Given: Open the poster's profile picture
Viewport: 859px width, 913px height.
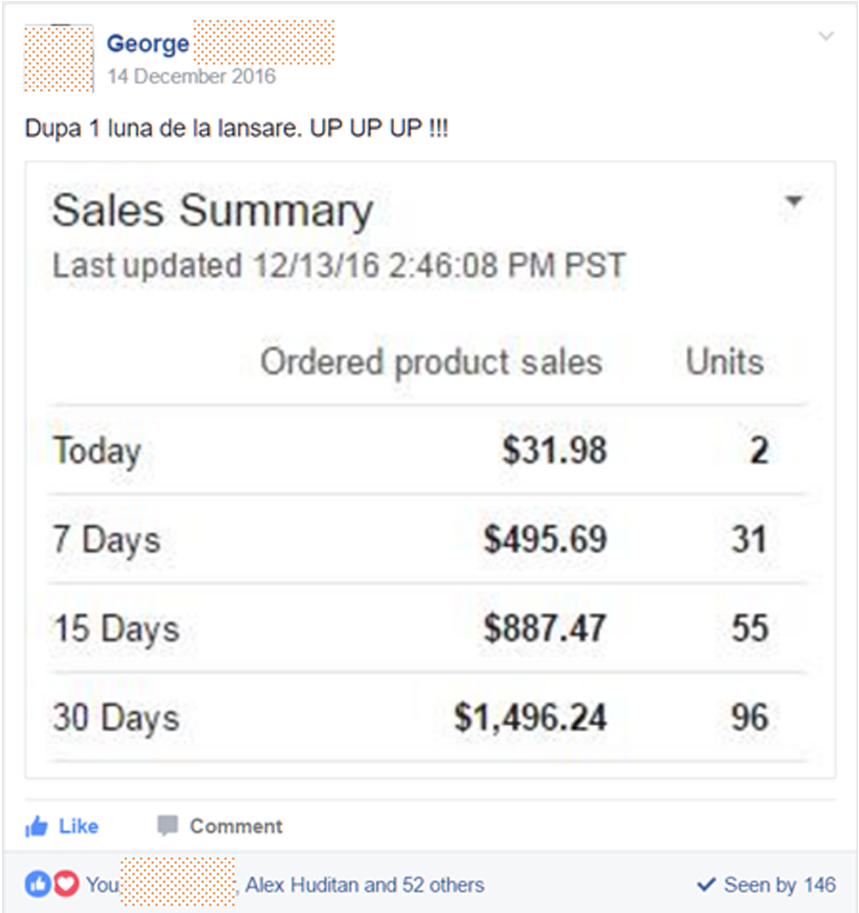Looking at the screenshot, I should click(x=59, y=58).
